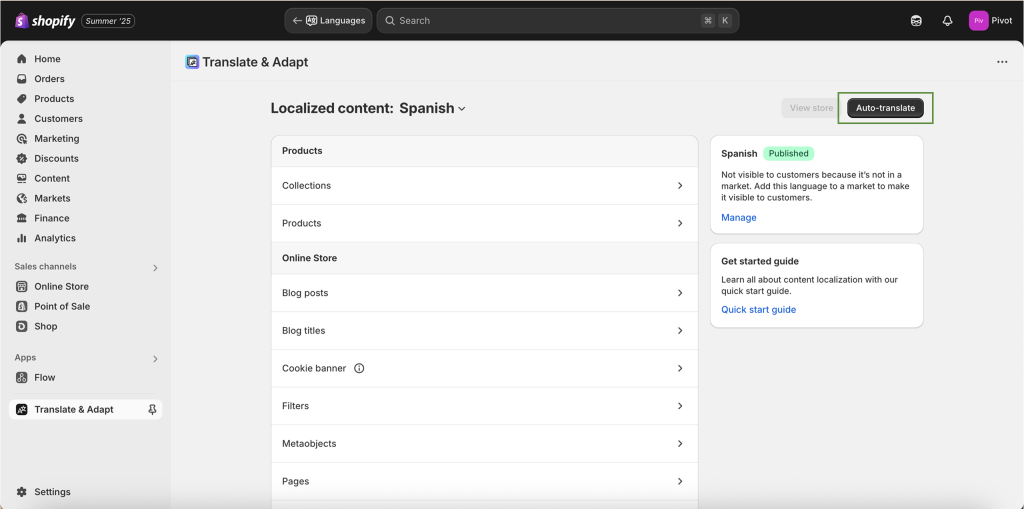The height and width of the screenshot is (509, 1024).
Task: Open Pages row chevron
Action: tap(680, 481)
